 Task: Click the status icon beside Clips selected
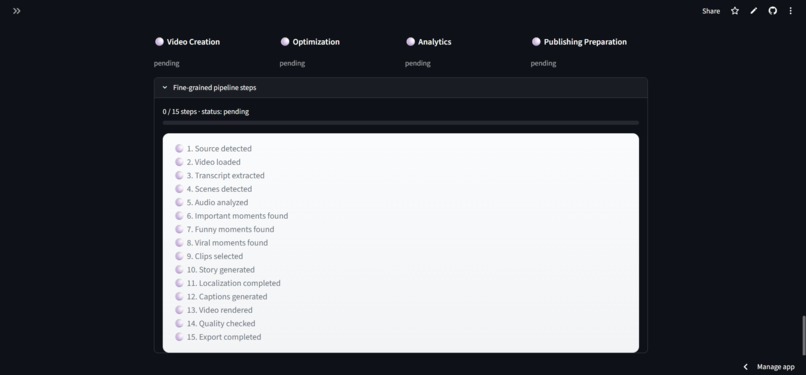click(179, 256)
